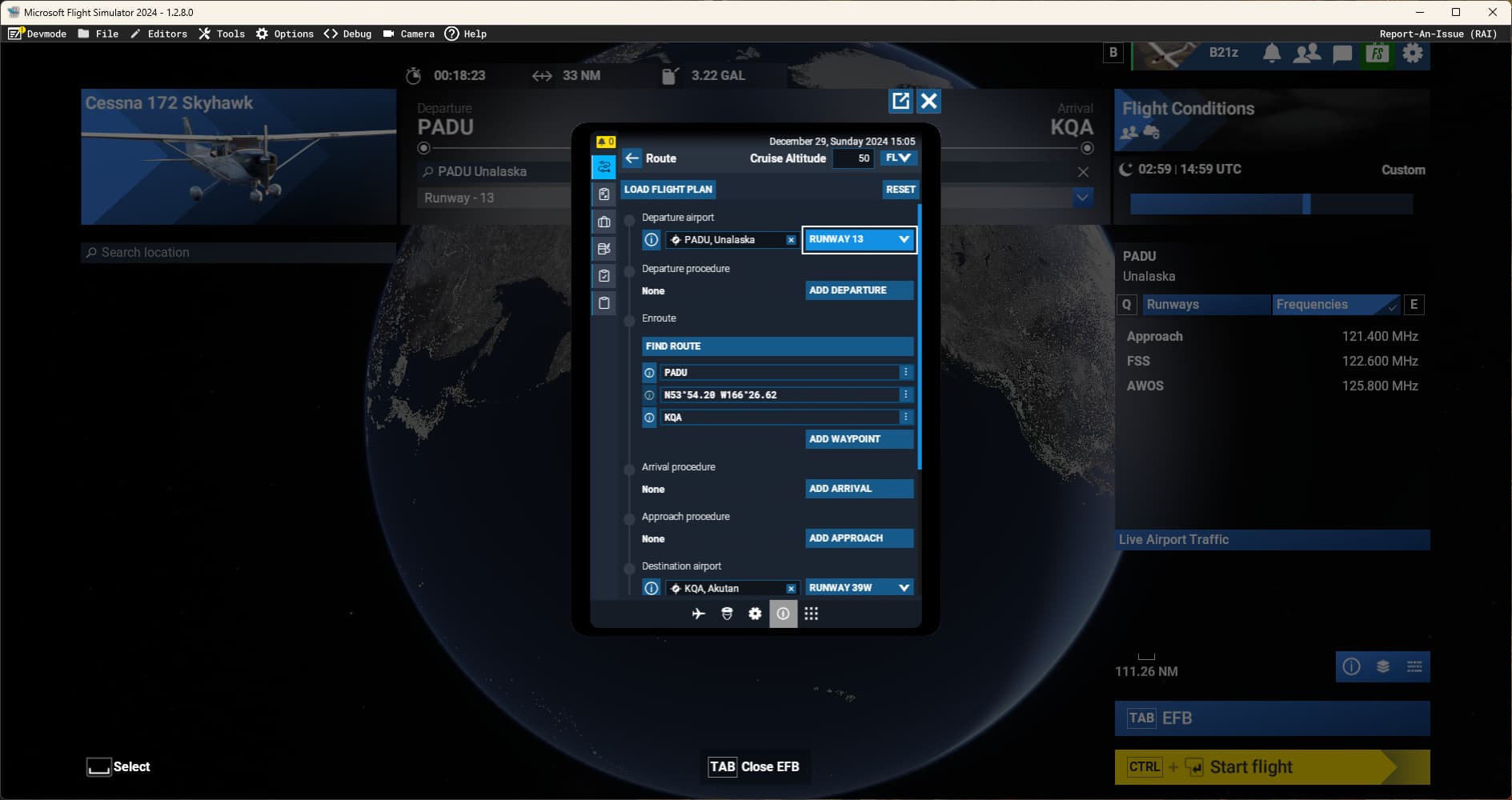Pop out the EFB into a separate window
Viewport: 1512px width, 800px height.
(900, 101)
